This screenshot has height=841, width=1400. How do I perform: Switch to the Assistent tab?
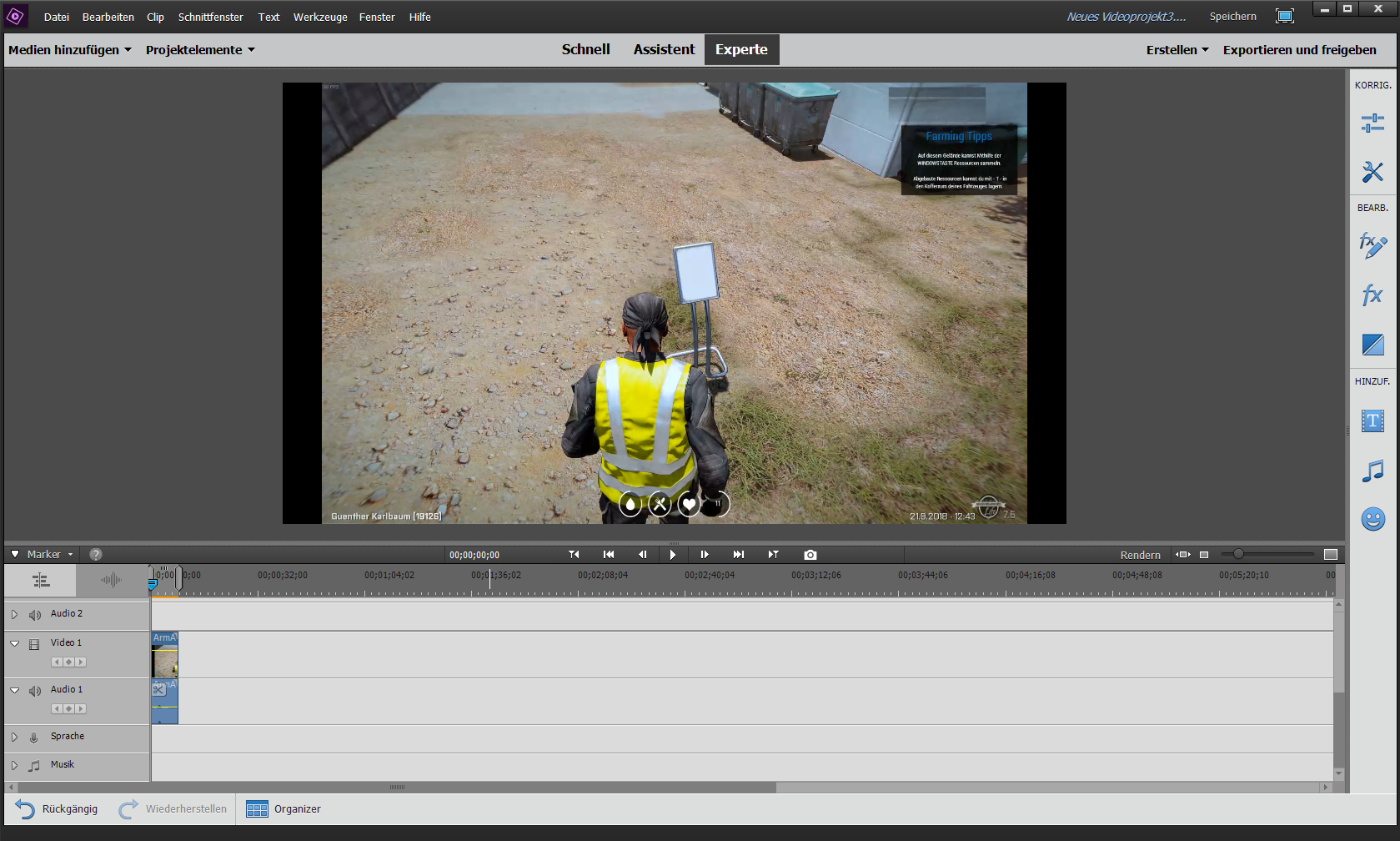664,49
